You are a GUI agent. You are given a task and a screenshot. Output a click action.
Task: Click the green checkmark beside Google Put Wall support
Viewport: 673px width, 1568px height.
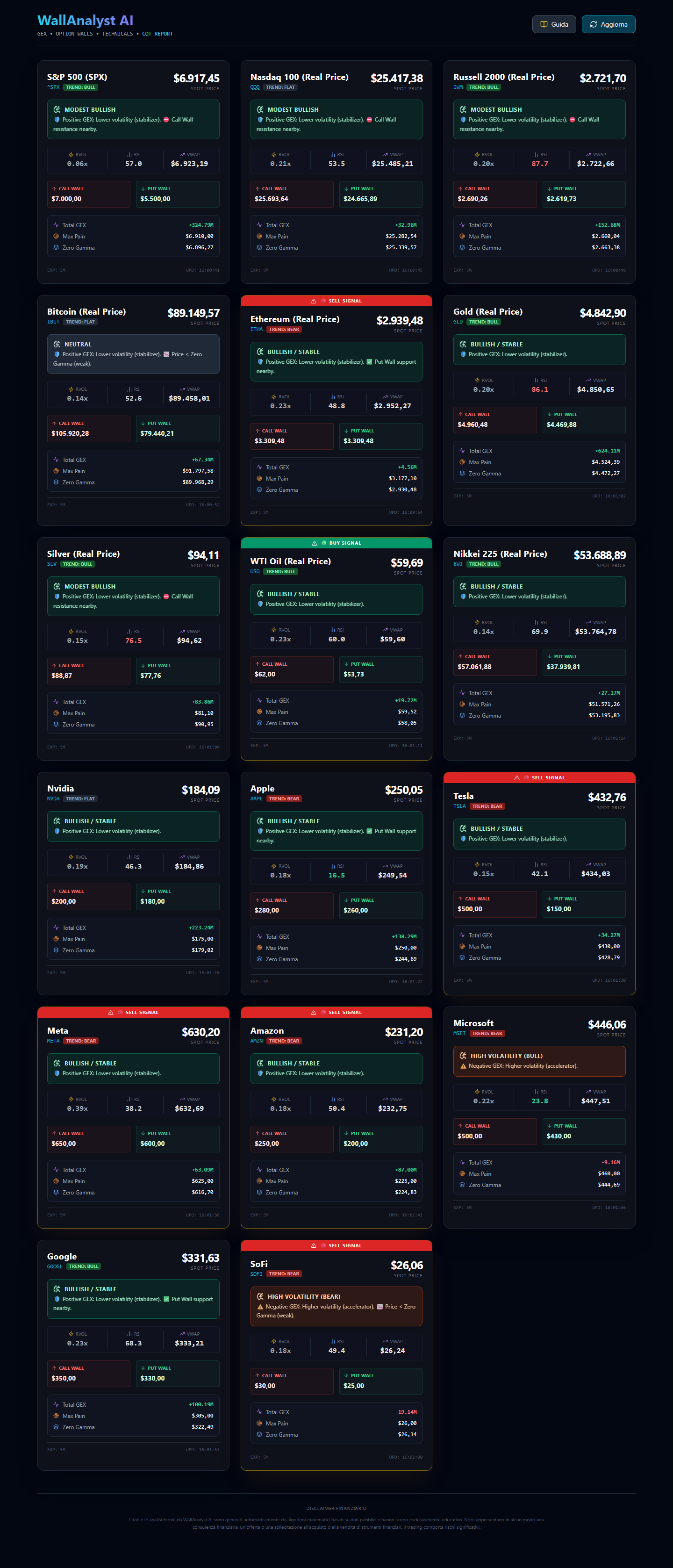(x=166, y=1299)
